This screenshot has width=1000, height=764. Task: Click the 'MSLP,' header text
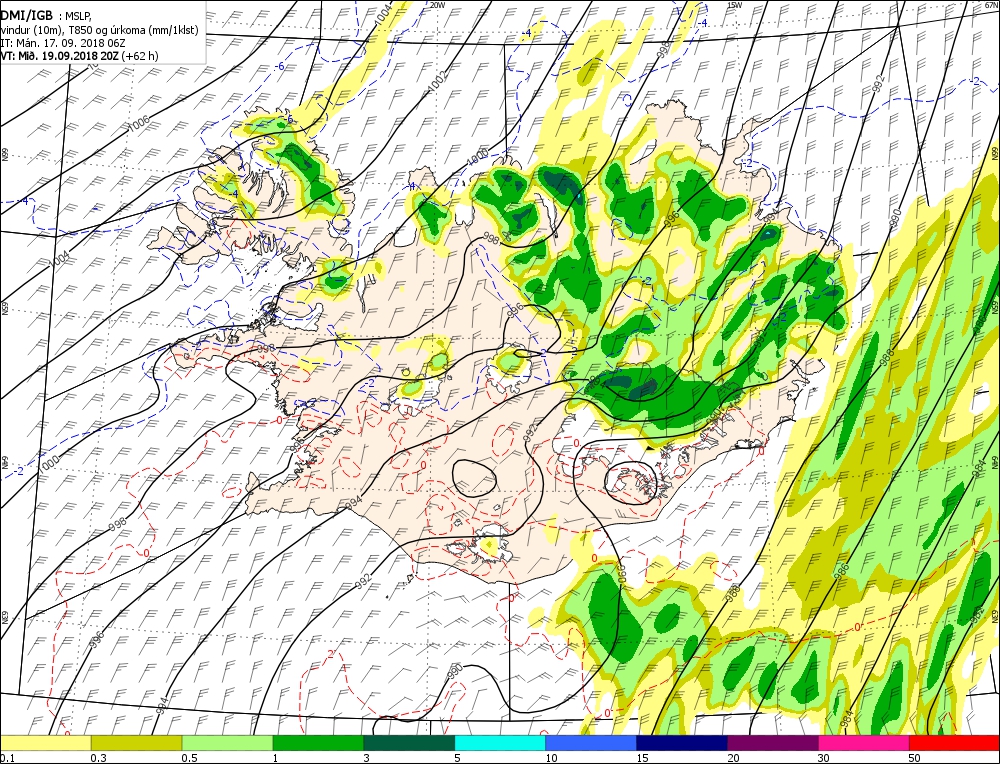coord(78,17)
